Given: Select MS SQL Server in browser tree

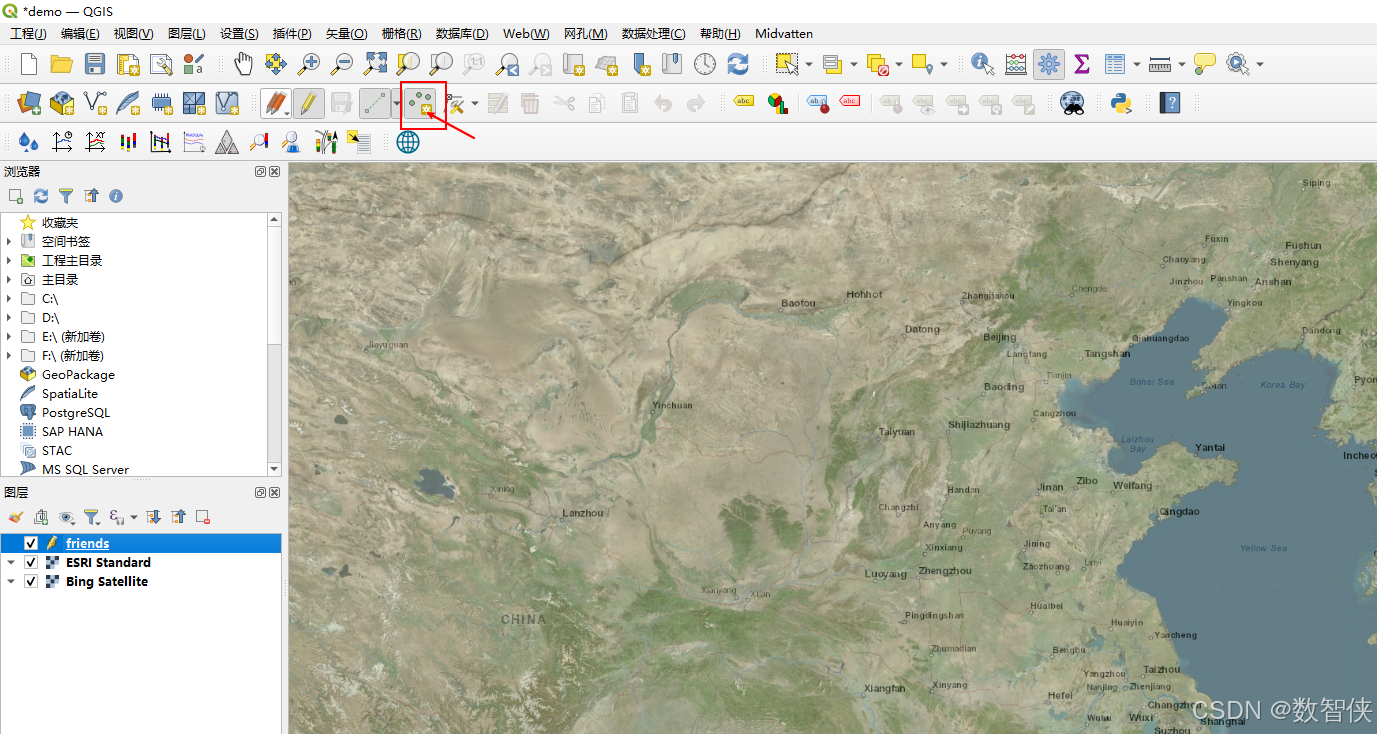Looking at the screenshot, I should pyautogui.click(x=85, y=469).
